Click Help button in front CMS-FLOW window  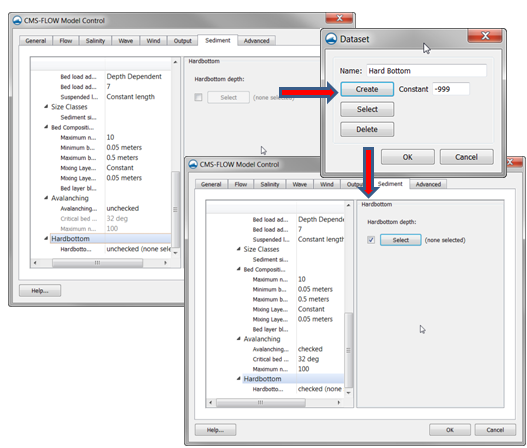[x=215, y=430]
